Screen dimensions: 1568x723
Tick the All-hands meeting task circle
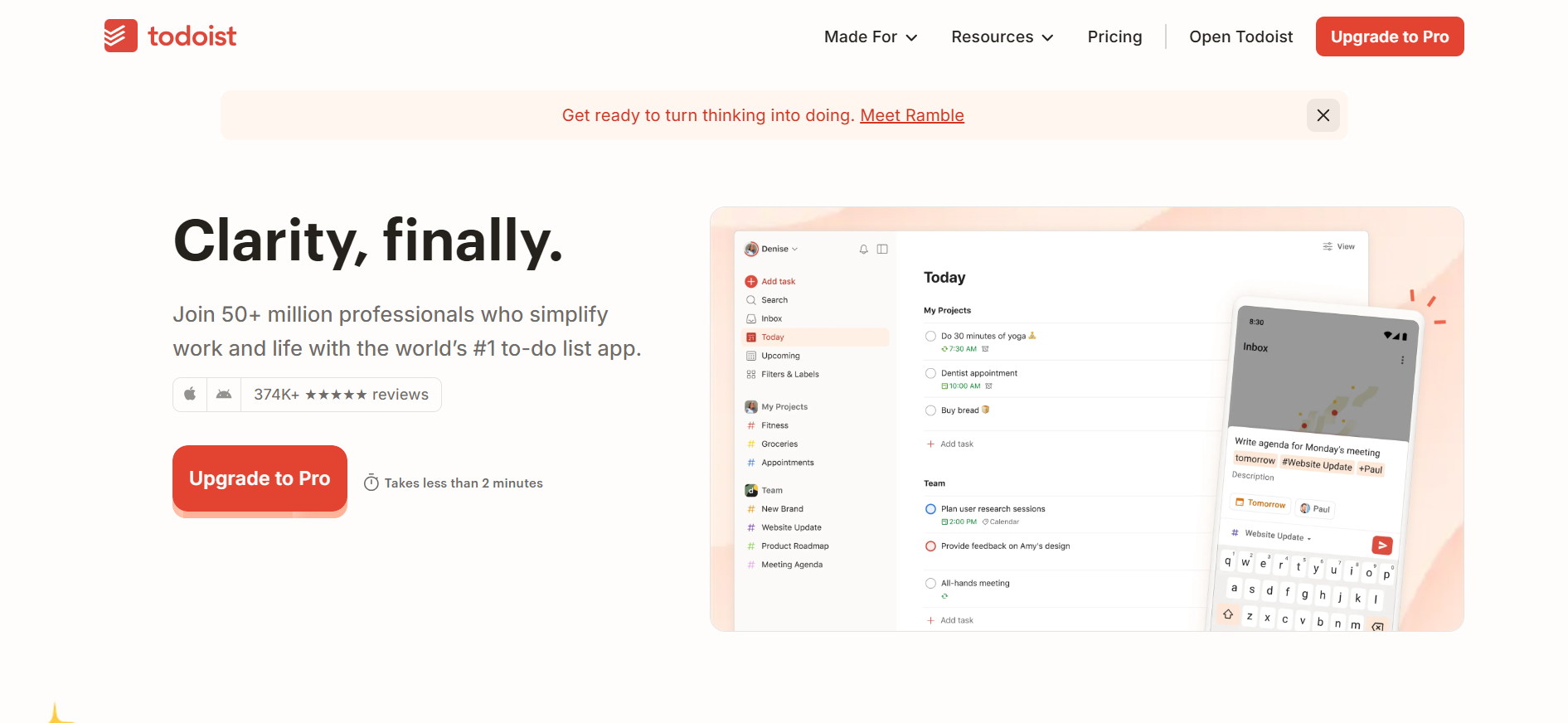(930, 584)
